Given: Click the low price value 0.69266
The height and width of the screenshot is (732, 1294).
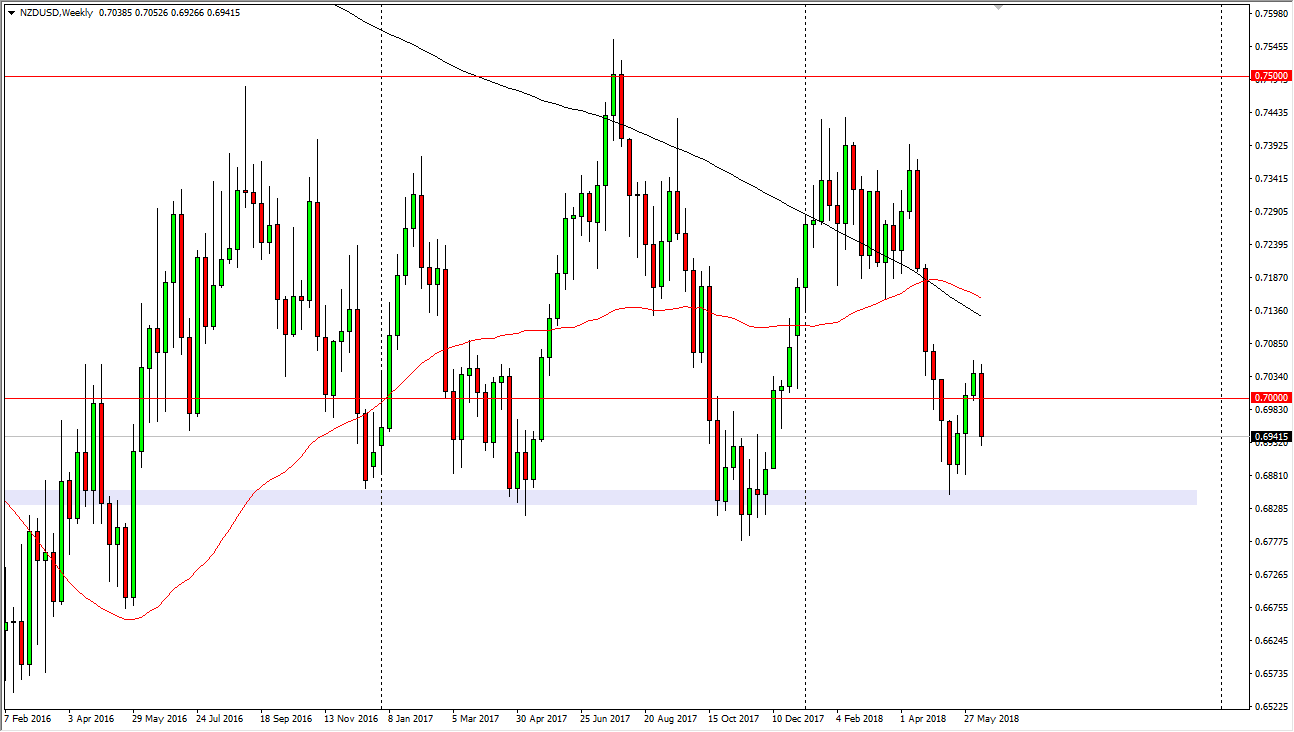Looking at the screenshot, I should (x=187, y=12).
